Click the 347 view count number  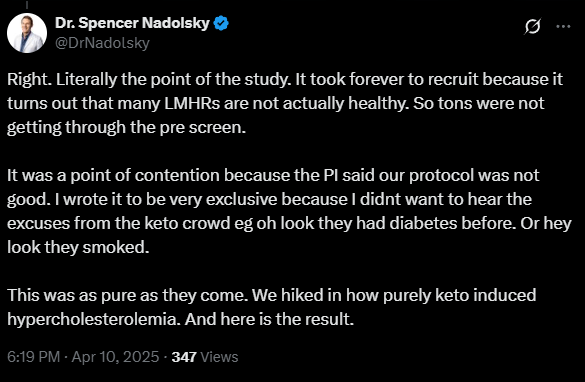(184, 357)
